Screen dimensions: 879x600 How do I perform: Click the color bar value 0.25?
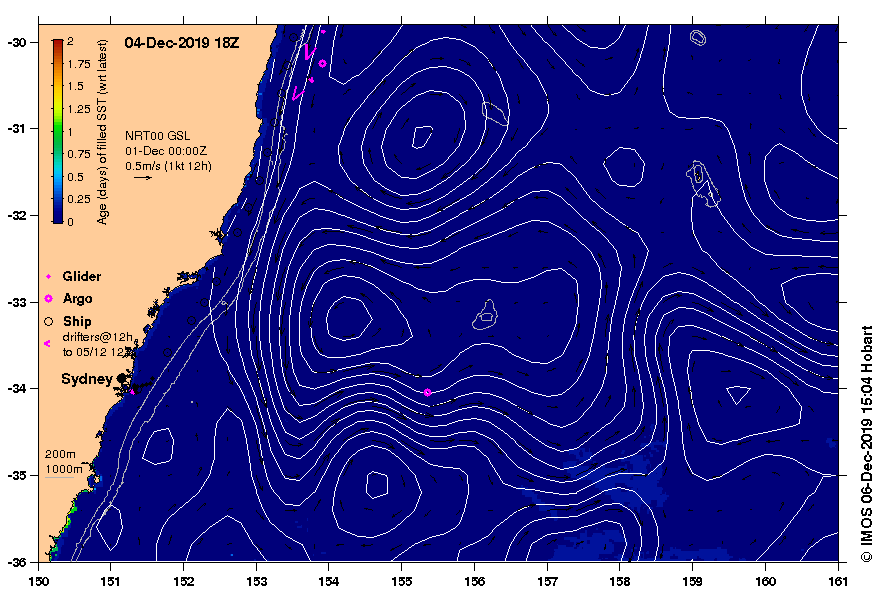click(79, 199)
